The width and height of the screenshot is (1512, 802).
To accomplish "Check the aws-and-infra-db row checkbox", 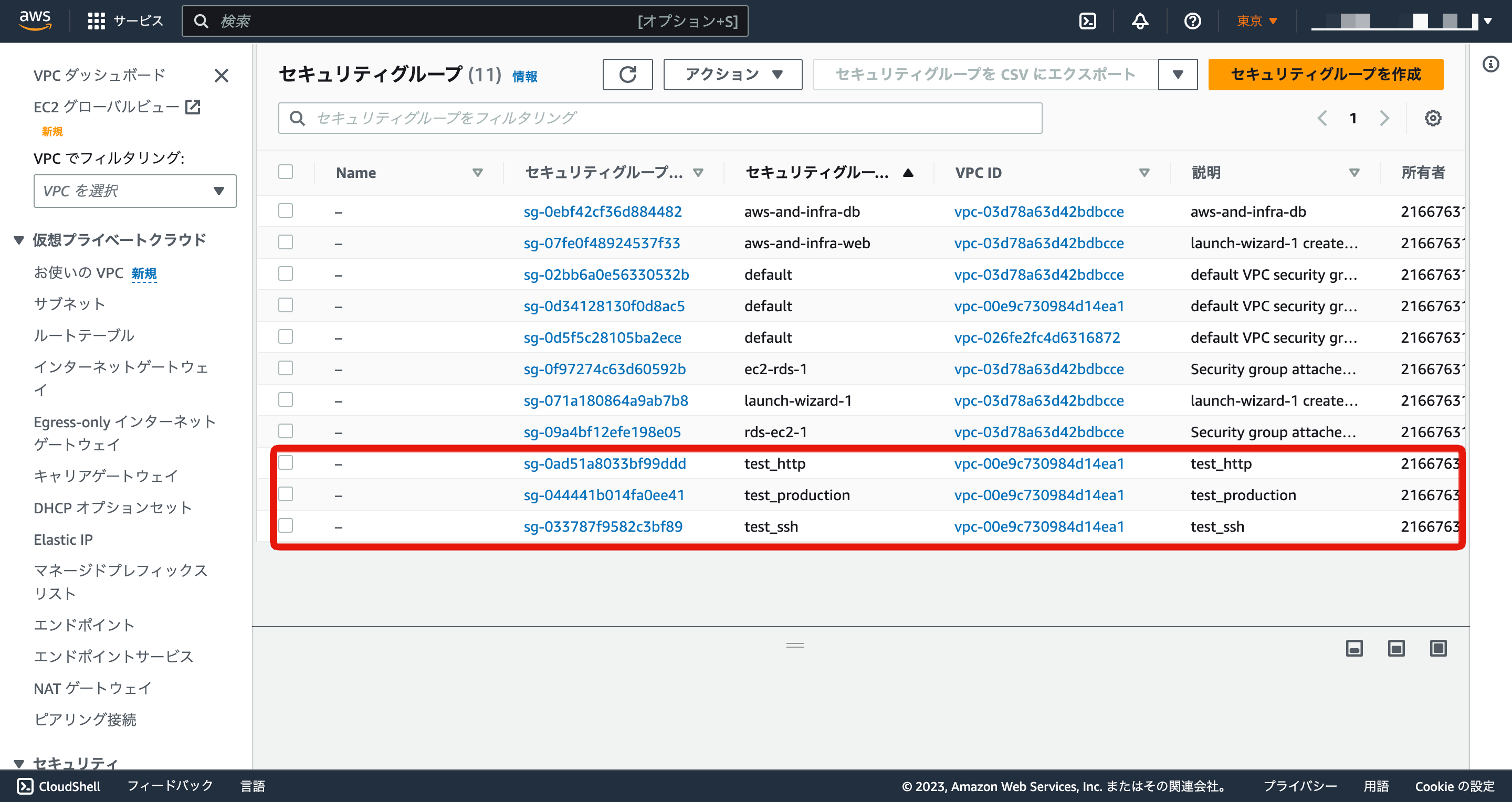I will click(x=286, y=210).
